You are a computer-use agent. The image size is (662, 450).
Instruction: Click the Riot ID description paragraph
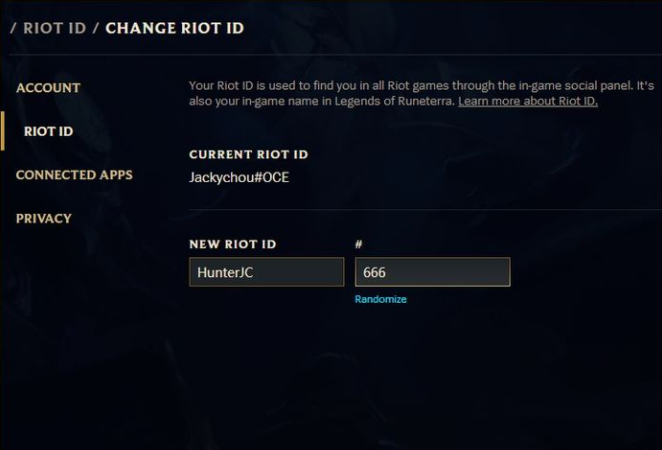421,93
